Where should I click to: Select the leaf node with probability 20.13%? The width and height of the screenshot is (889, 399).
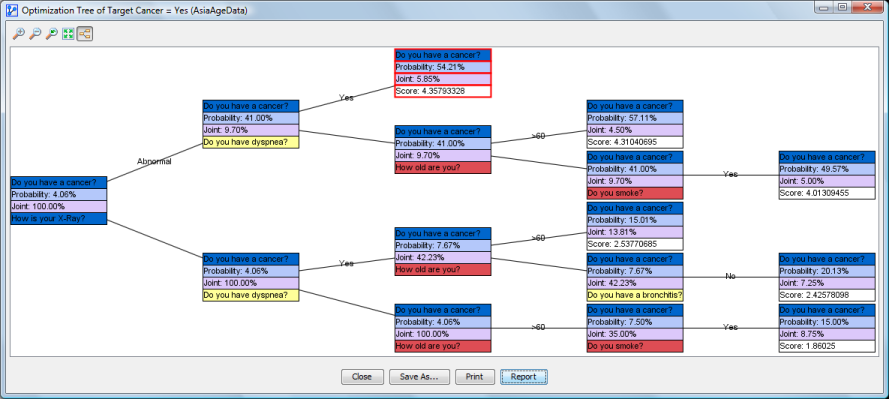[x=827, y=277]
